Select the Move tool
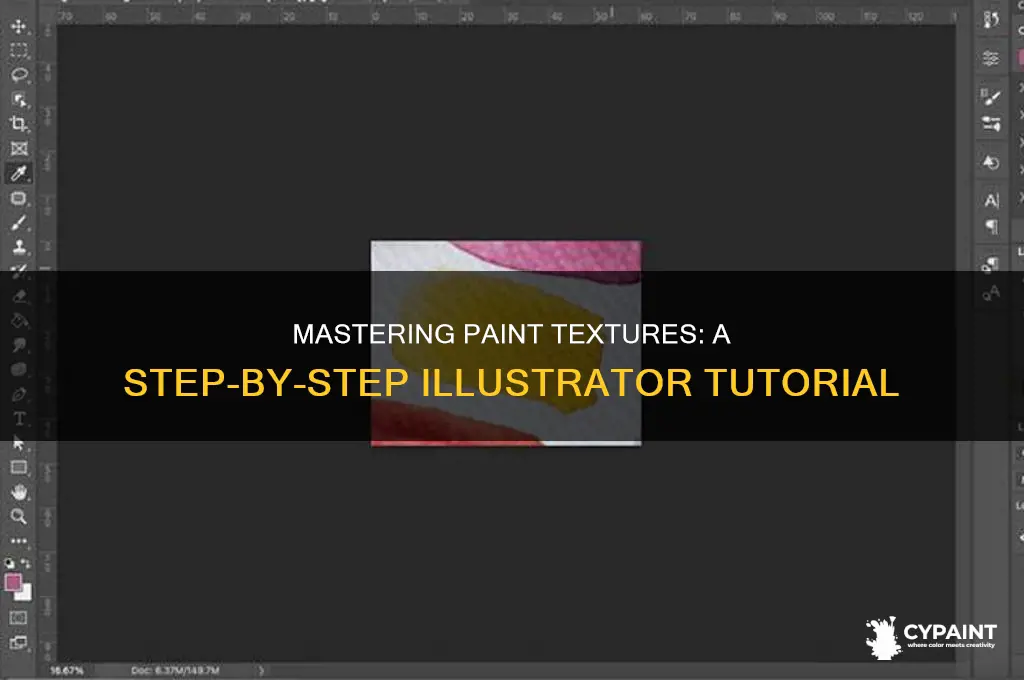 tap(18, 26)
